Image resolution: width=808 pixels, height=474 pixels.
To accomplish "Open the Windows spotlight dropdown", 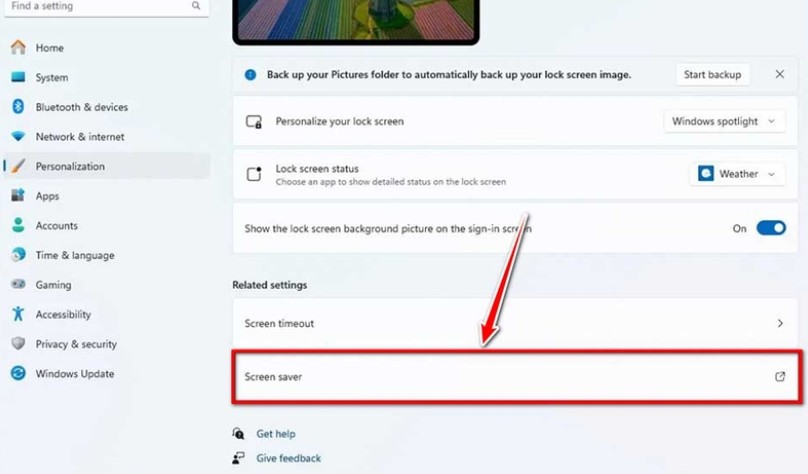I will [x=724, y=122].
